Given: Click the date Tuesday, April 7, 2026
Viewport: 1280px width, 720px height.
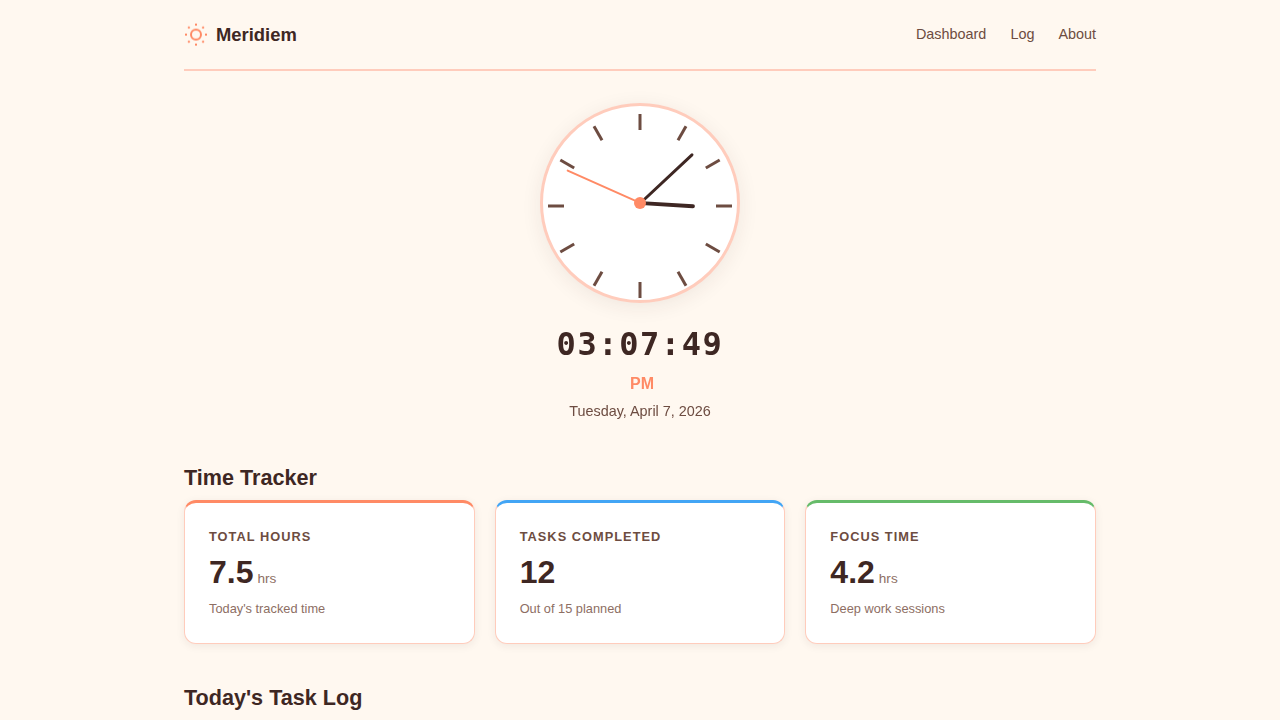Looking at the screenshot, I should (x=640, y=411).
